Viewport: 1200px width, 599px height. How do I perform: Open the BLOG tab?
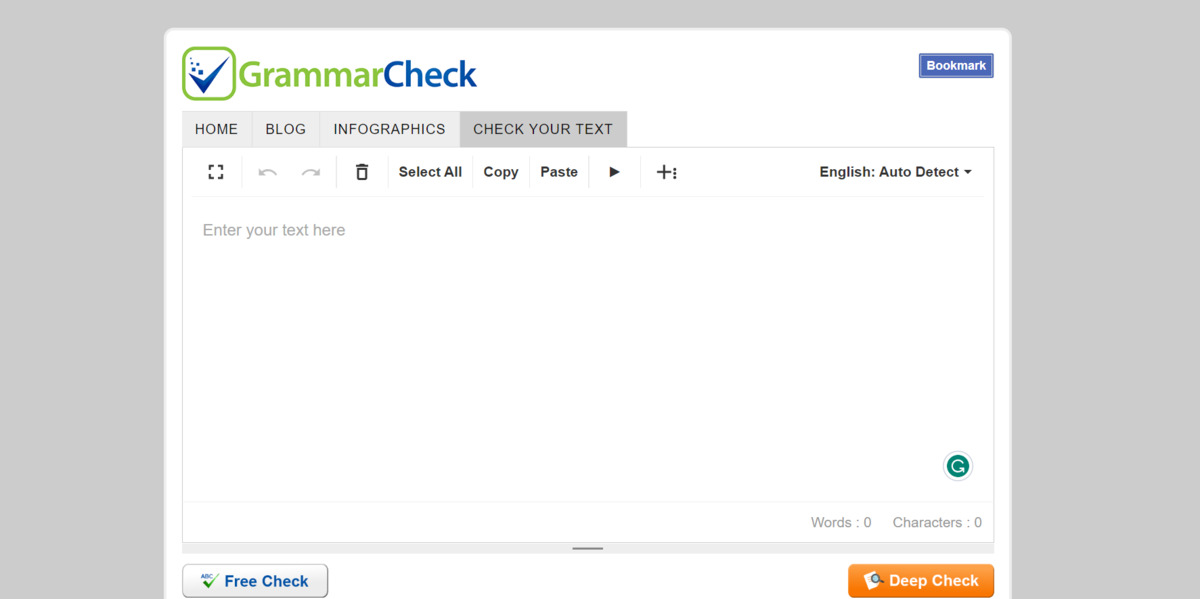pos(286,129)
